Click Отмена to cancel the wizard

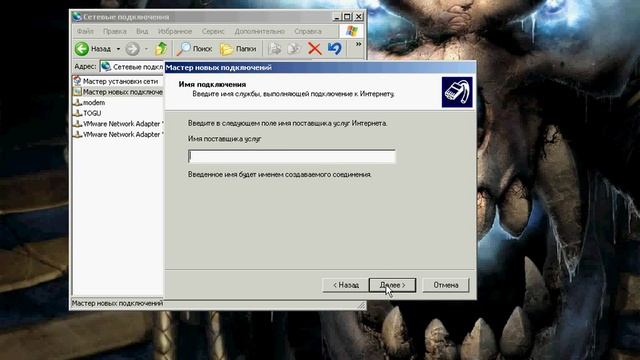[446, 285]
